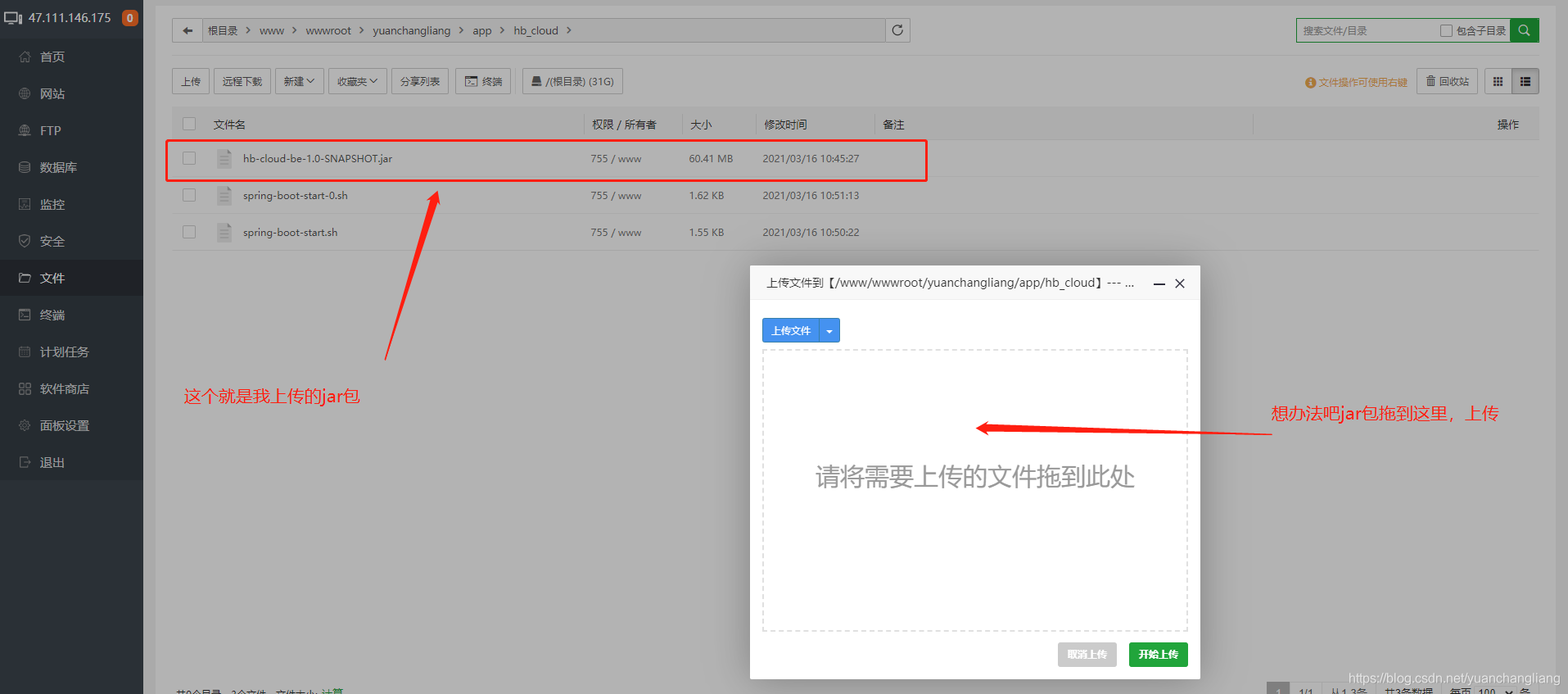Click the 安全 shield icon

click(x=25, y=241)
